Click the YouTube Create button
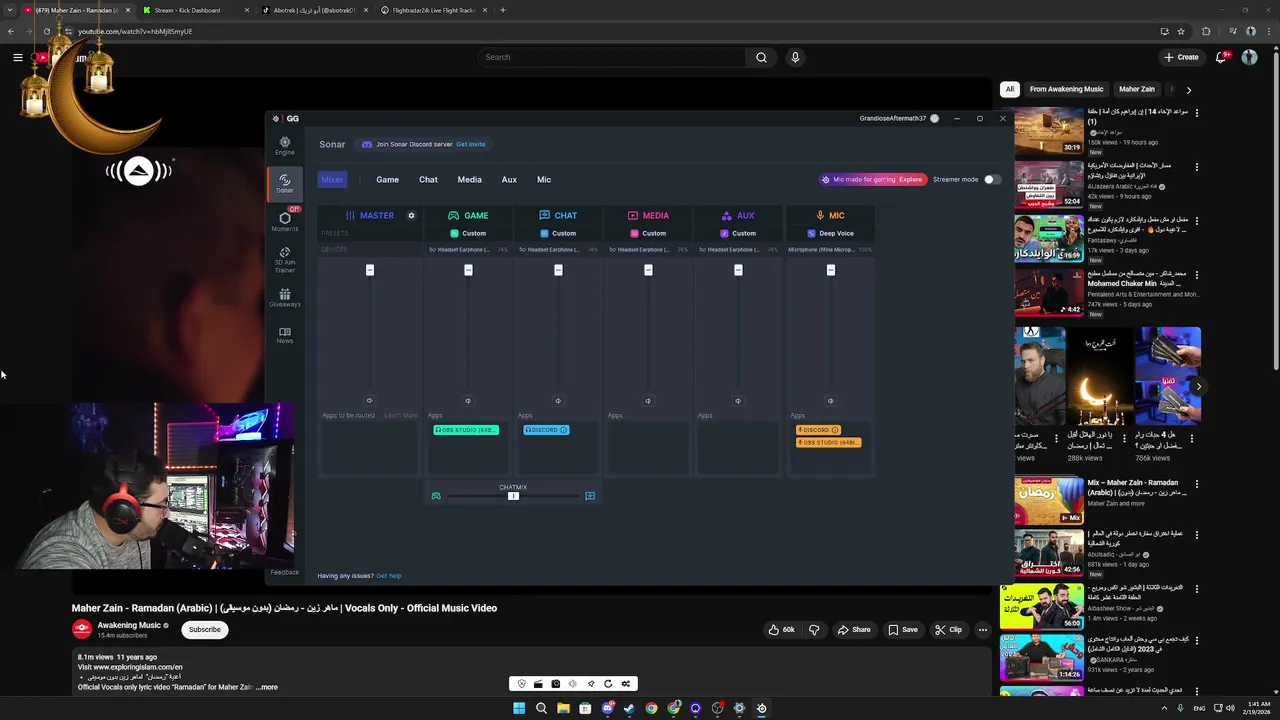Image resolution: width=1280 pixels, height=720 pixels. point(1183,57)
